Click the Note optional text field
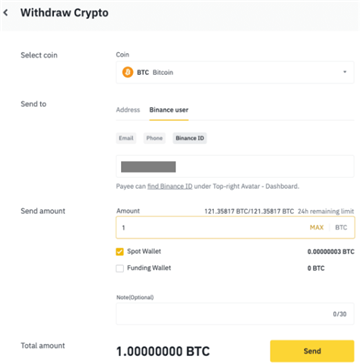The width and height of the screenshot is (360, 364). click(235, 314)
